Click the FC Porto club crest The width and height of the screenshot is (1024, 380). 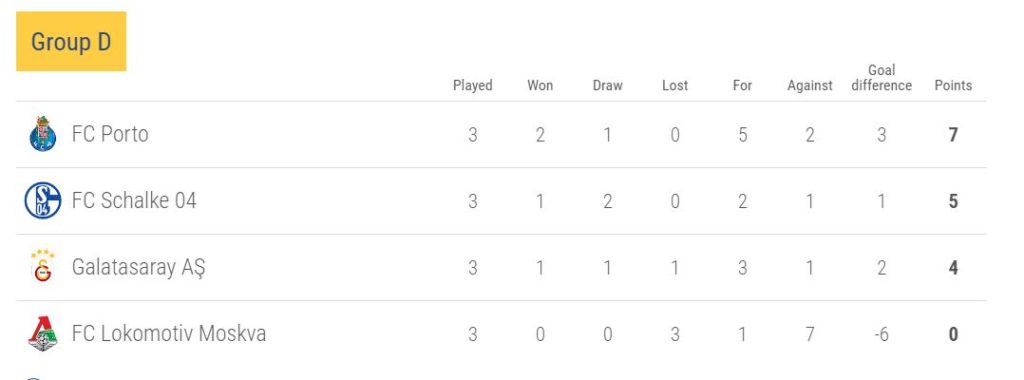(42, 135)
